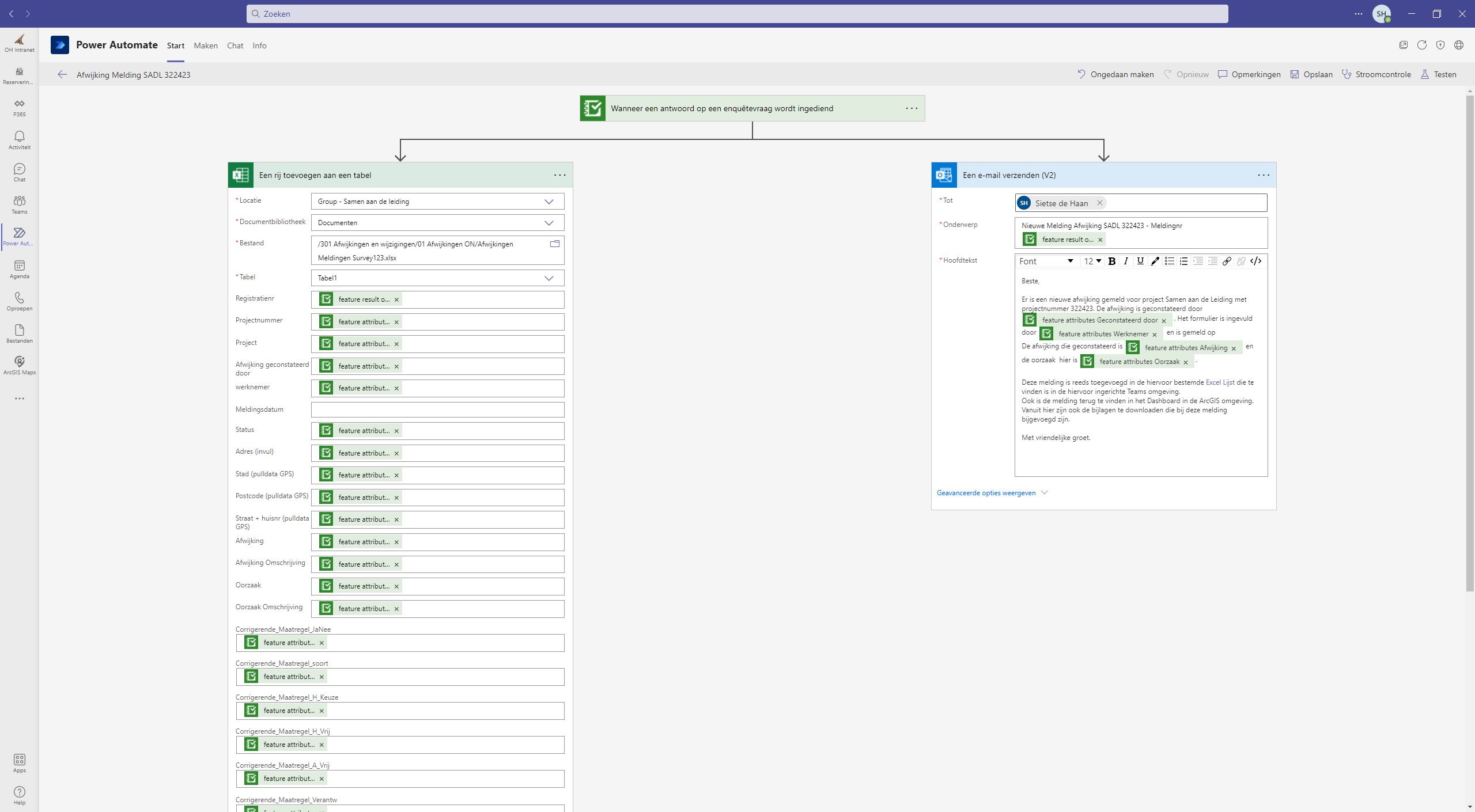Open the Stroomcontrole flow checker
Screen dimensions: 1475x812
(1376, 74)
